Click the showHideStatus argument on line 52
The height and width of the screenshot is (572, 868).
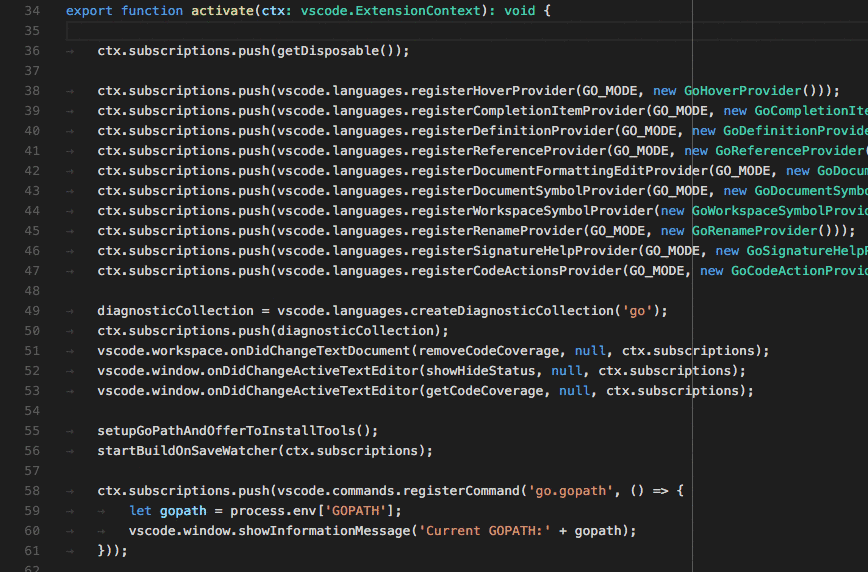coord(480,371)
